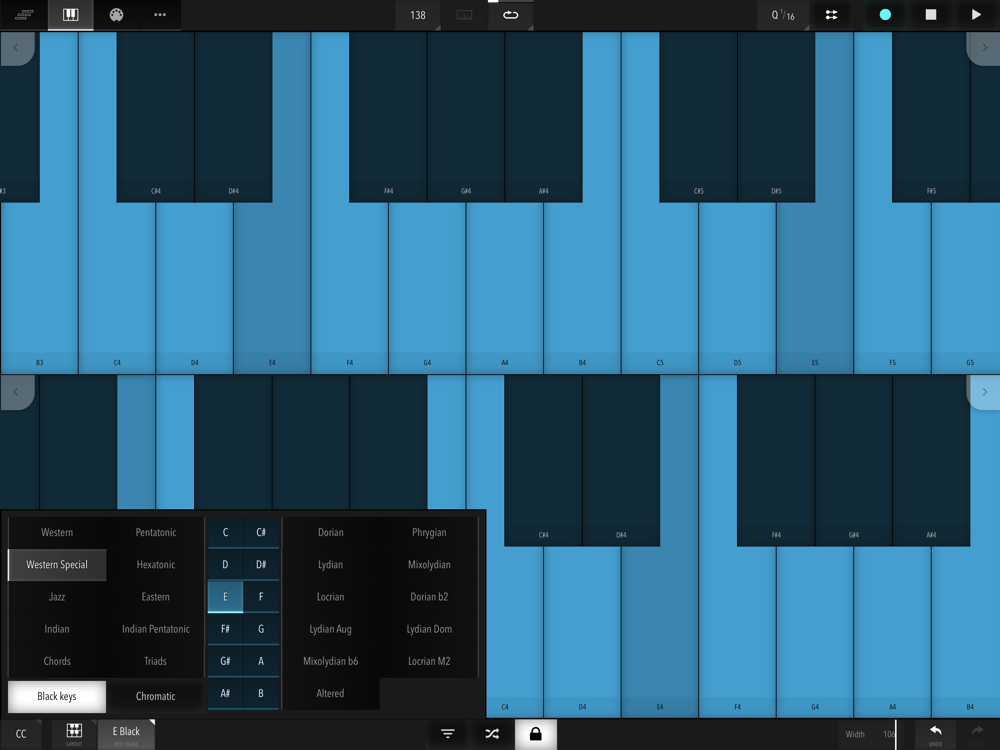
Task: Select the Indian Pentatonic category
Action: pos(156,629)
